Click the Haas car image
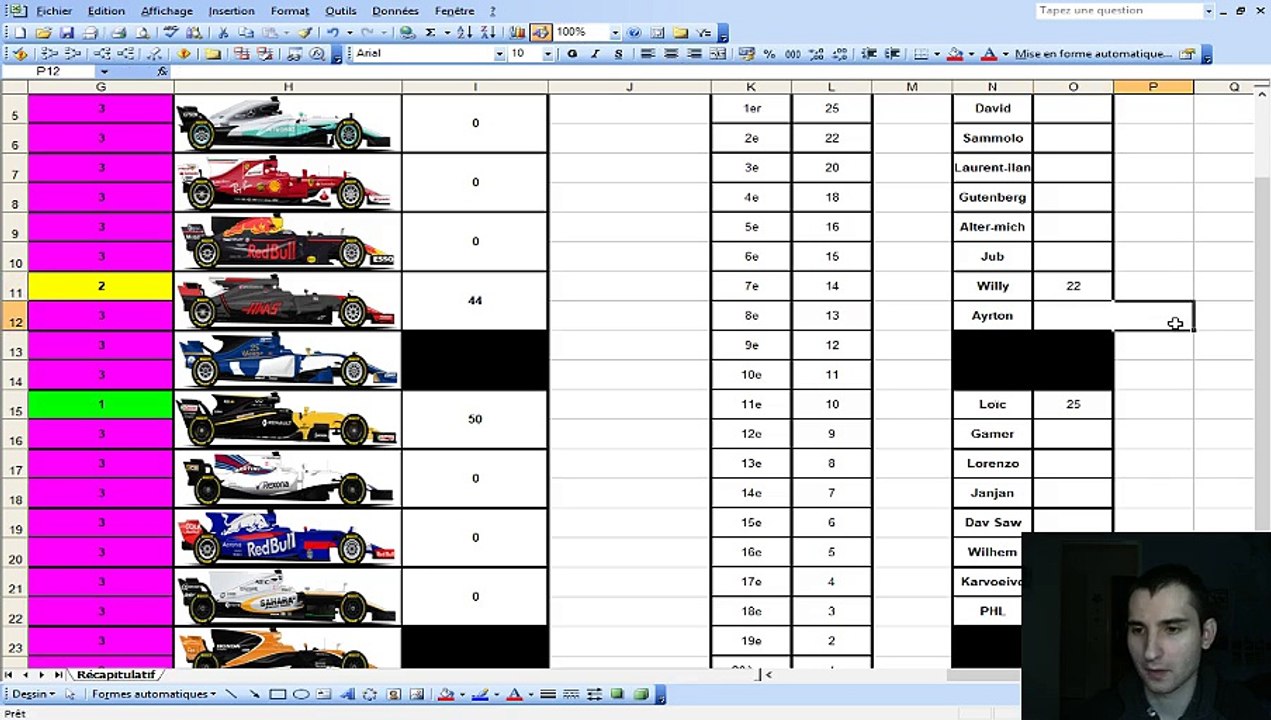 point(287,300)
